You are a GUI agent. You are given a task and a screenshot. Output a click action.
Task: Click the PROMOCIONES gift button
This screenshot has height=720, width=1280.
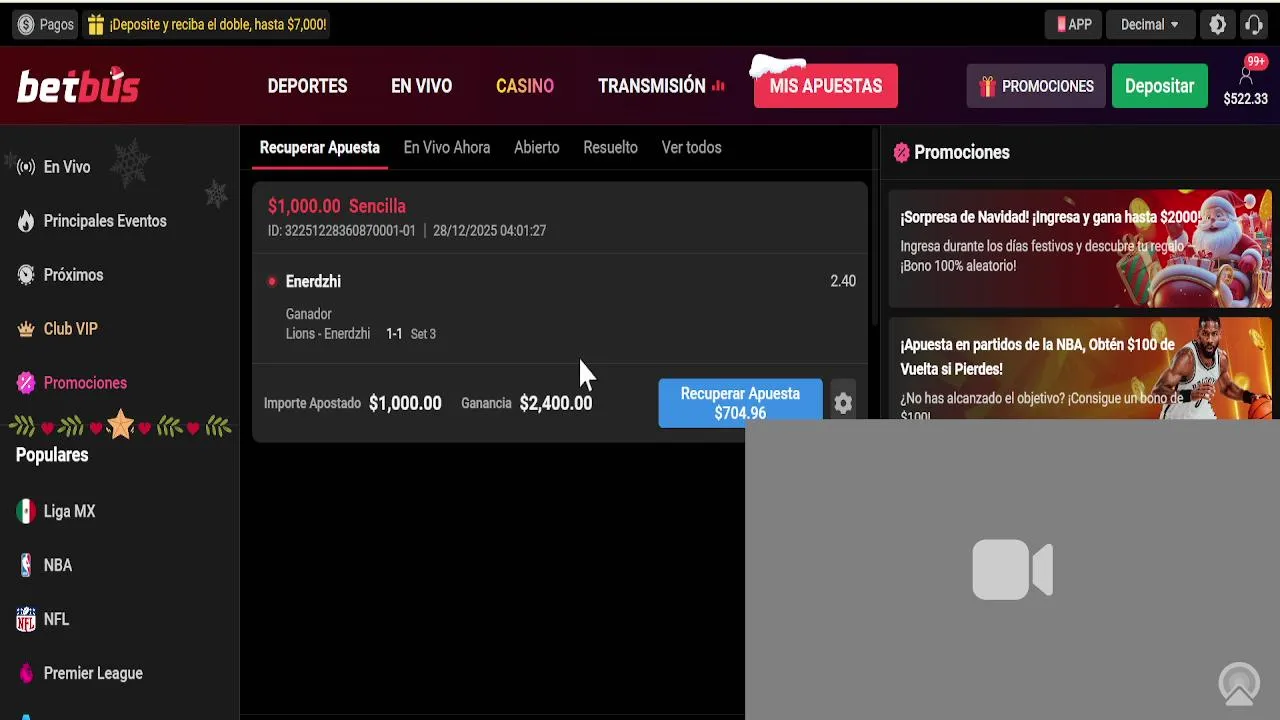click(1036, 86)
